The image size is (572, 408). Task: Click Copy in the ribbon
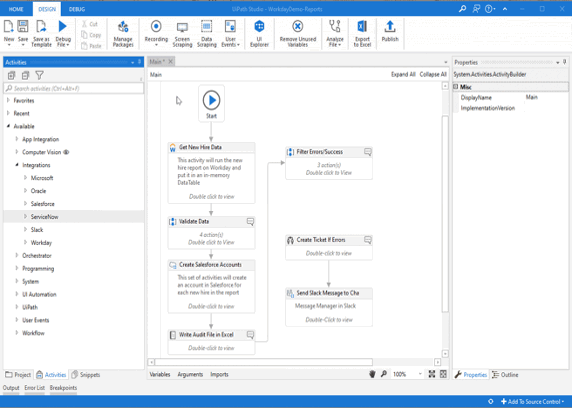tap(91, 35)
